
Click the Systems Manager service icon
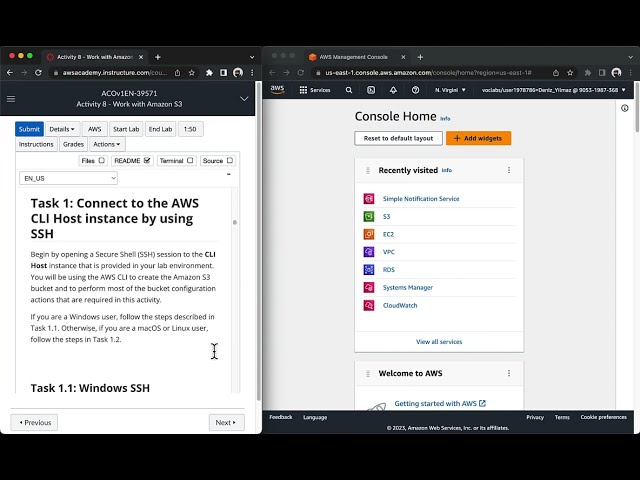coord(369,287)
